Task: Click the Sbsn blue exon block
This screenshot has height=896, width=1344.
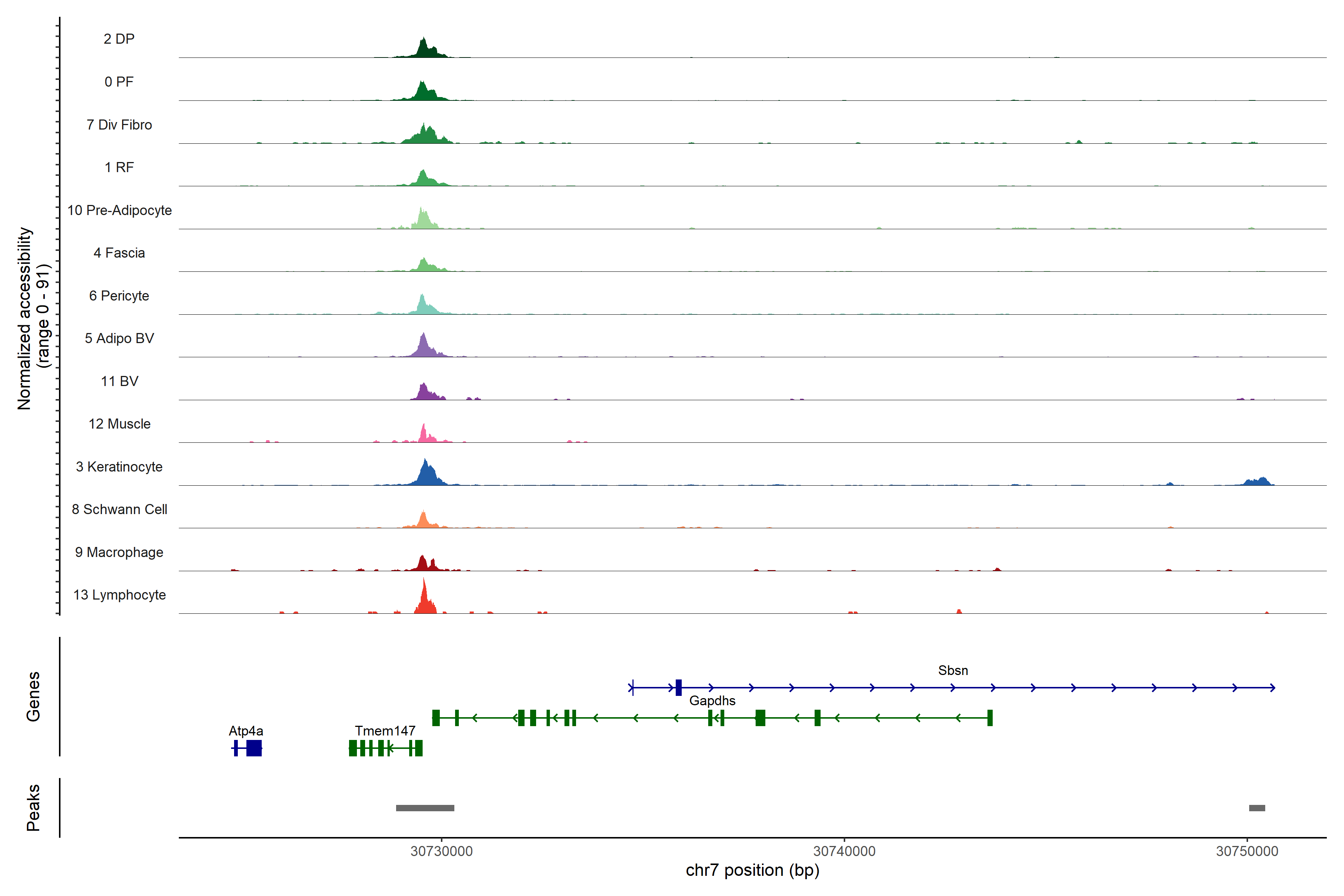Action: click(x=678, y=687)
